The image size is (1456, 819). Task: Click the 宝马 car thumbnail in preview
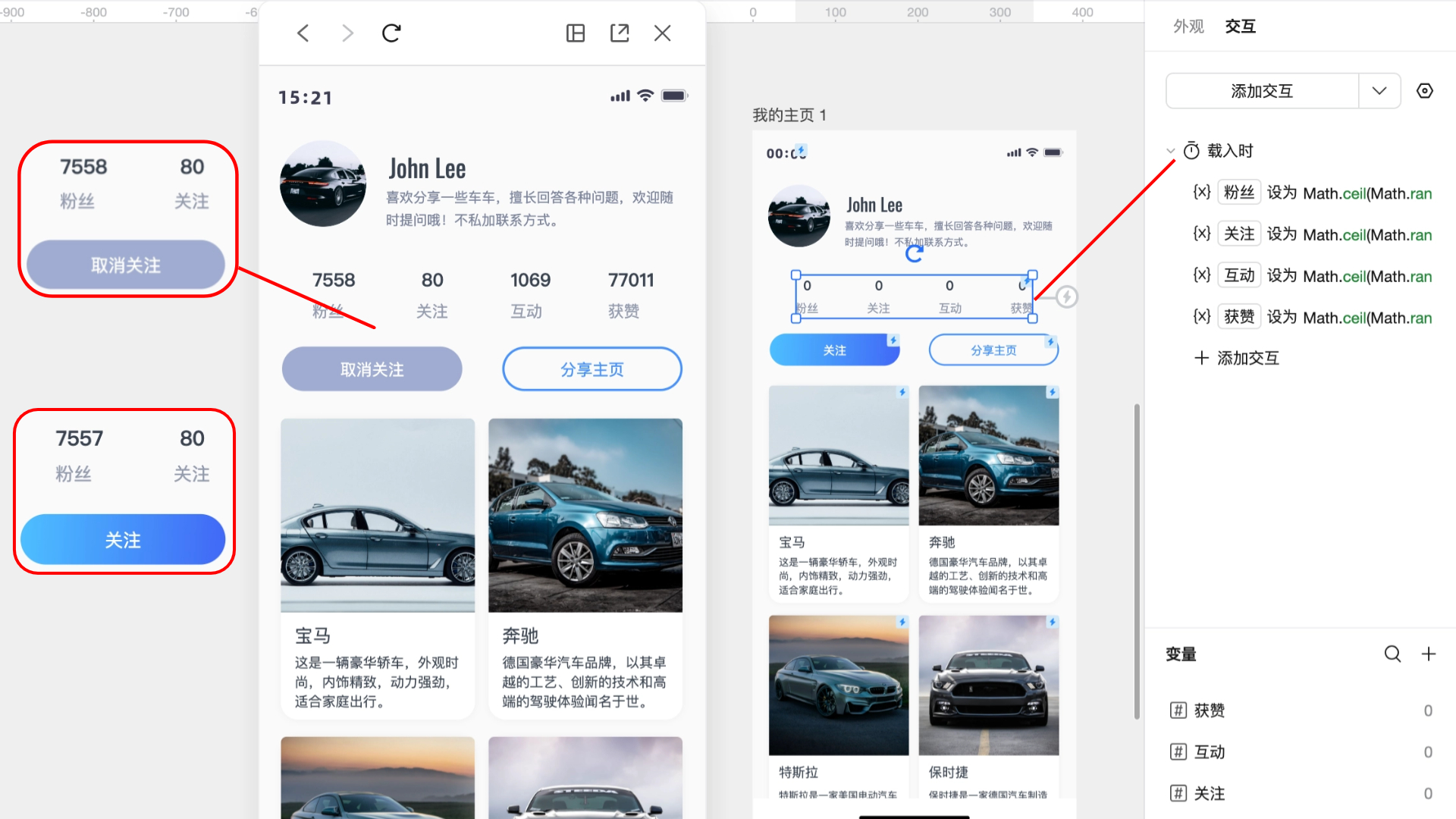[378, 516]
